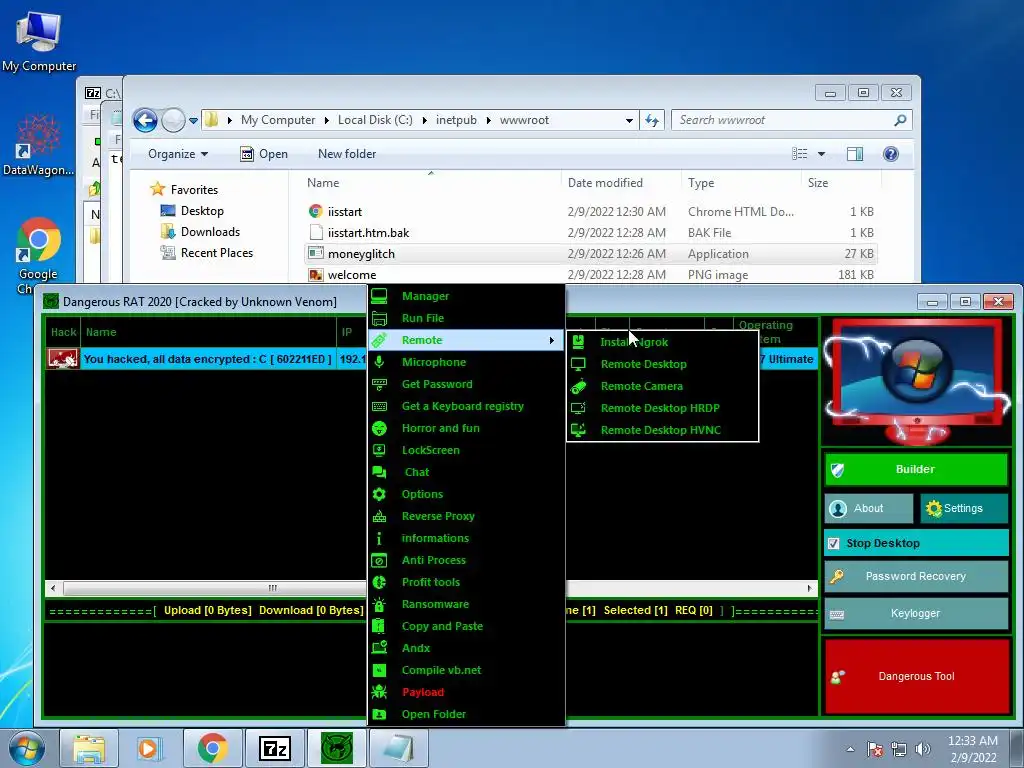Select the iisstart.htm.bak file
Image resolution: width=1024 pixels, height=768 pixels.
point(590,232)
